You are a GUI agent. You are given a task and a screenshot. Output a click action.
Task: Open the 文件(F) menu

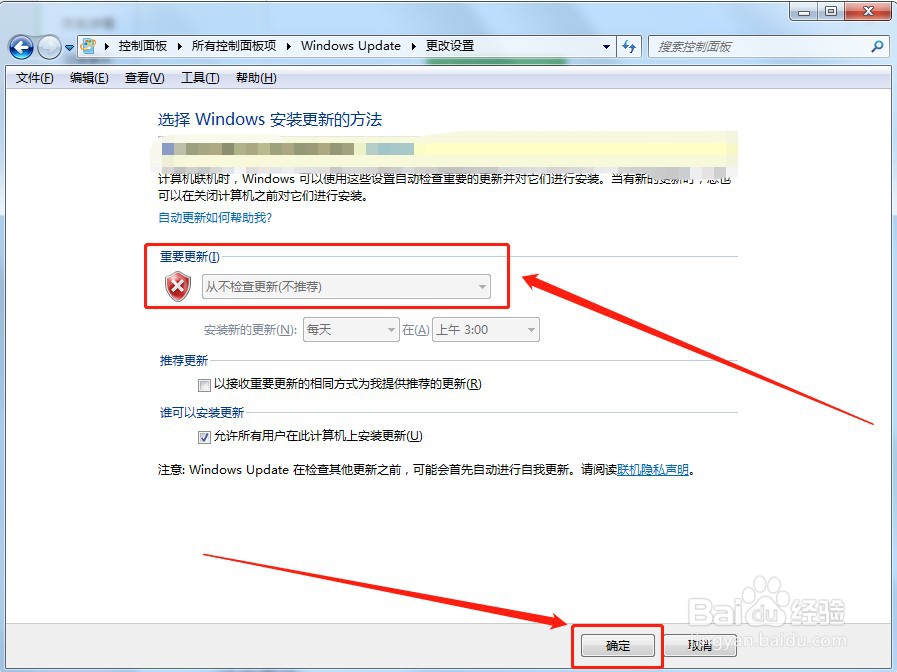pyautogui.click(x=34, y=78)
